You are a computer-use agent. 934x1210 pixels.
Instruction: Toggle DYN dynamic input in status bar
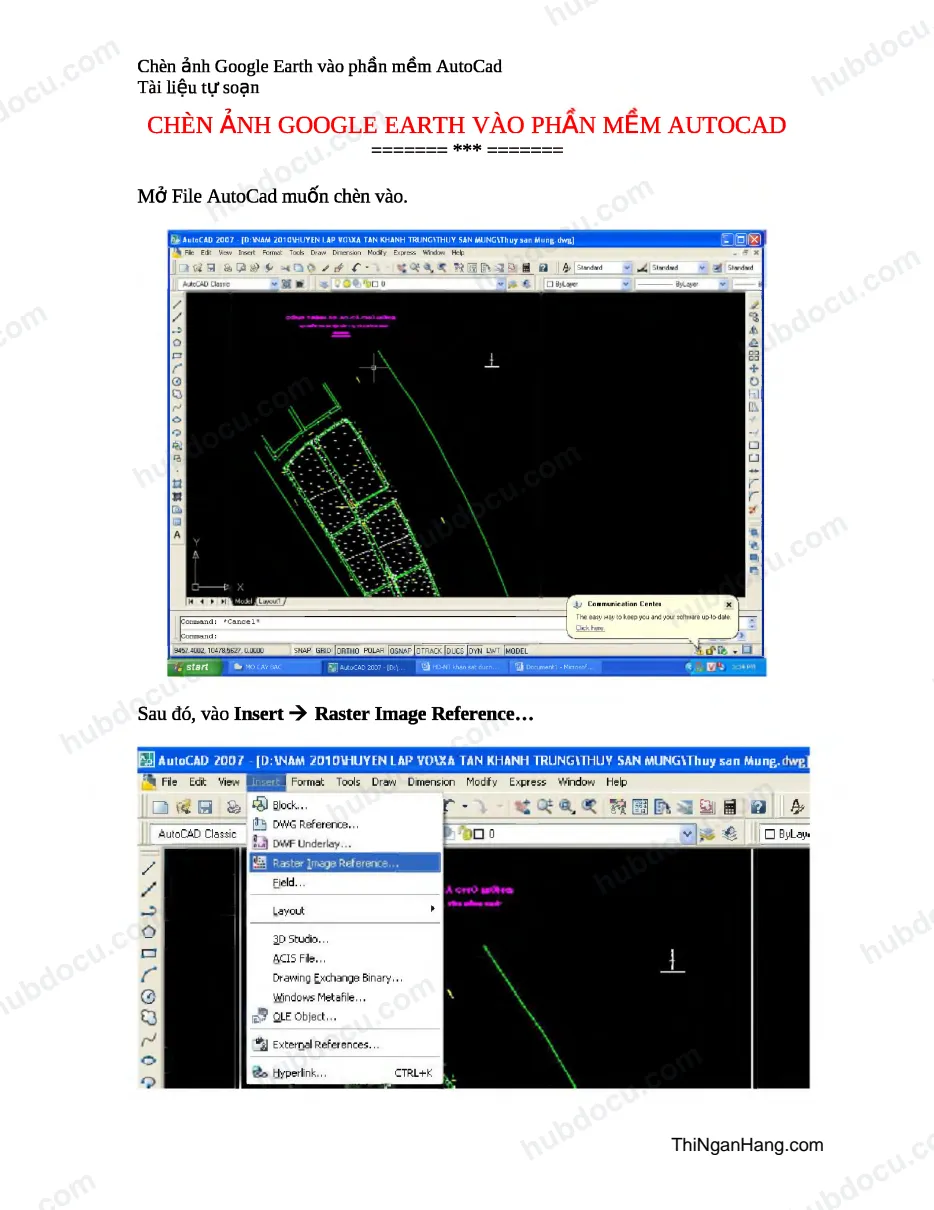tap(475, 651)
